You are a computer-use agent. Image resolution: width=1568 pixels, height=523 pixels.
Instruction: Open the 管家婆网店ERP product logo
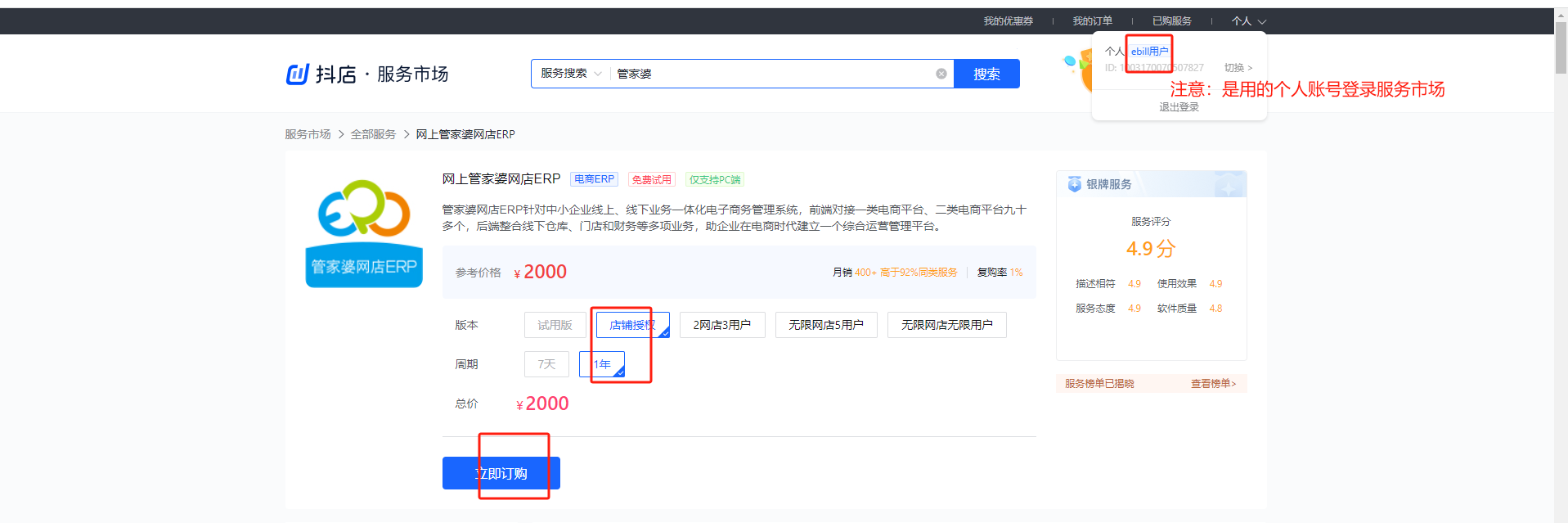364,233
